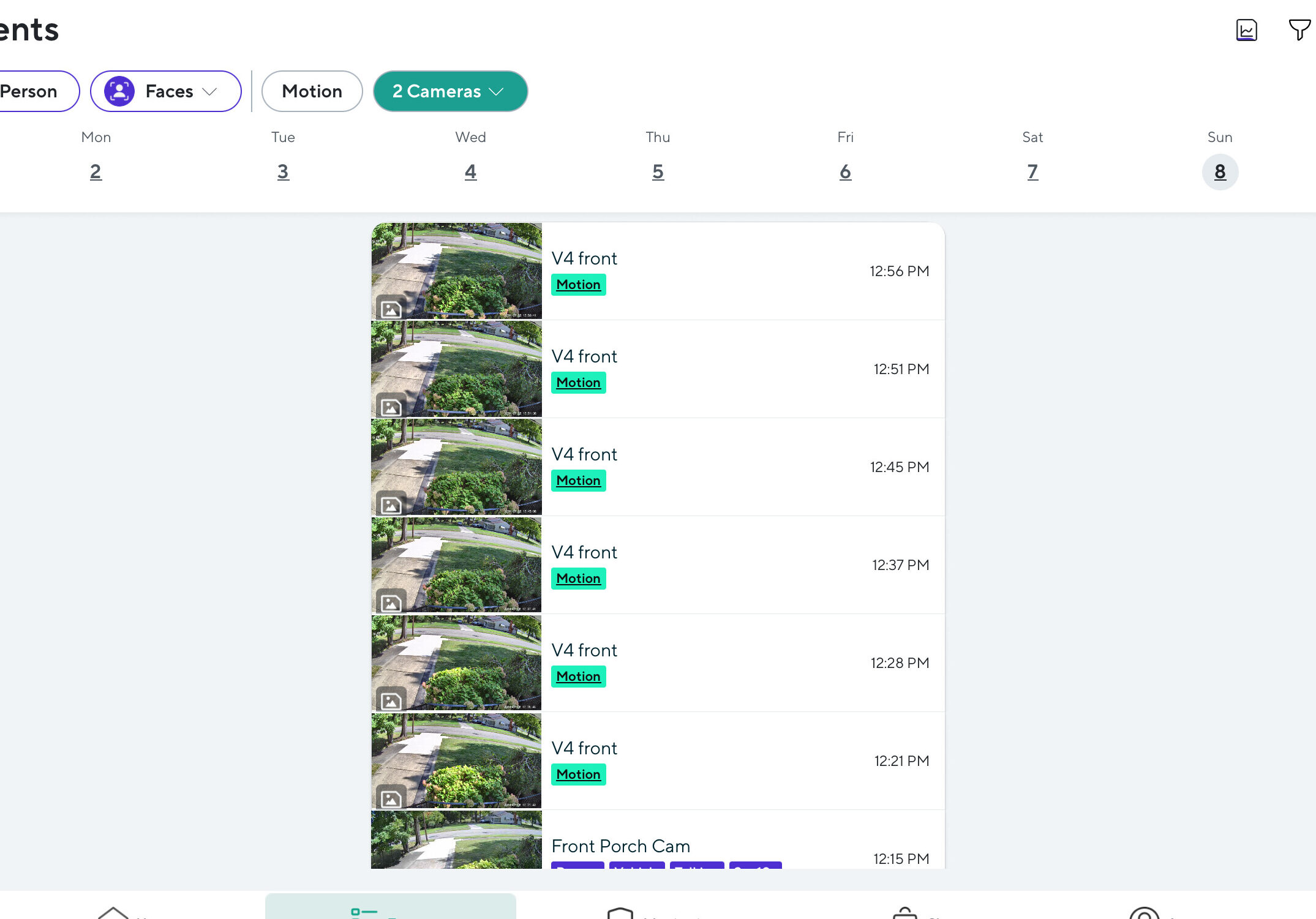
Task: Expand the 2 Cameras dropdown
Action: click(450, 91)
